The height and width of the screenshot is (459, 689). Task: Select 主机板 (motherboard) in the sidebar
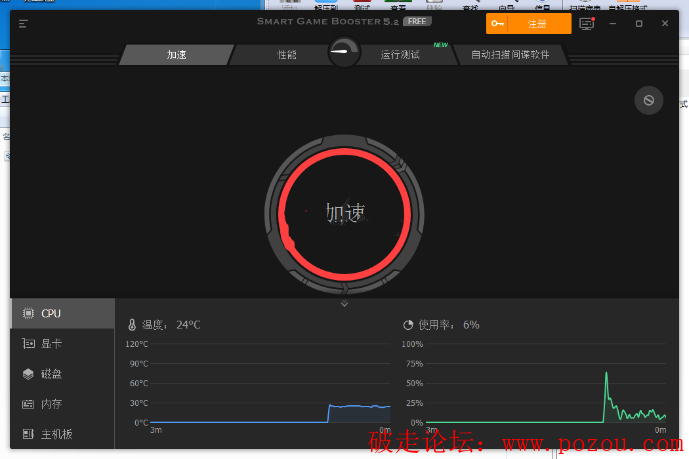click(x=62, y=435)
